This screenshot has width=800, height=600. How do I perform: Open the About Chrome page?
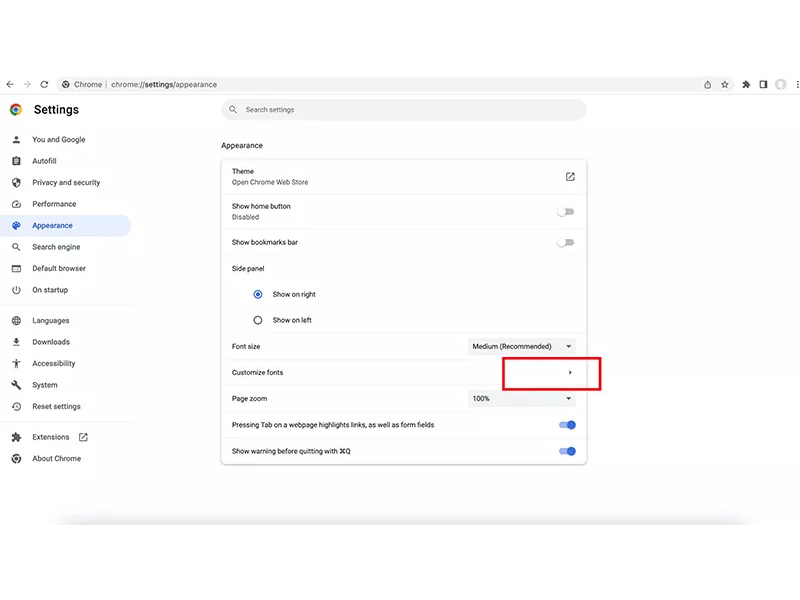(57, 459)
